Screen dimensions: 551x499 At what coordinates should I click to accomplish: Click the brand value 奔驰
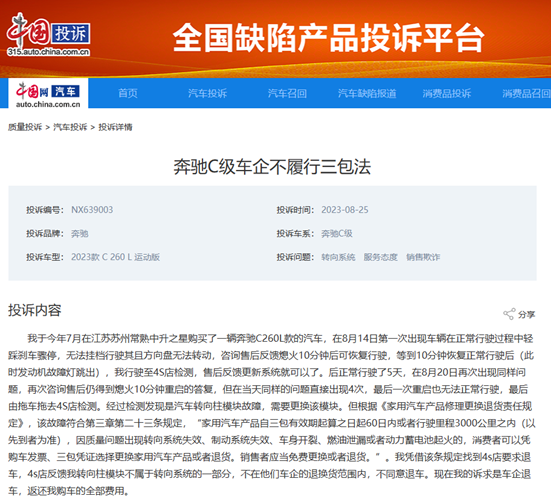tap(80, 233)
